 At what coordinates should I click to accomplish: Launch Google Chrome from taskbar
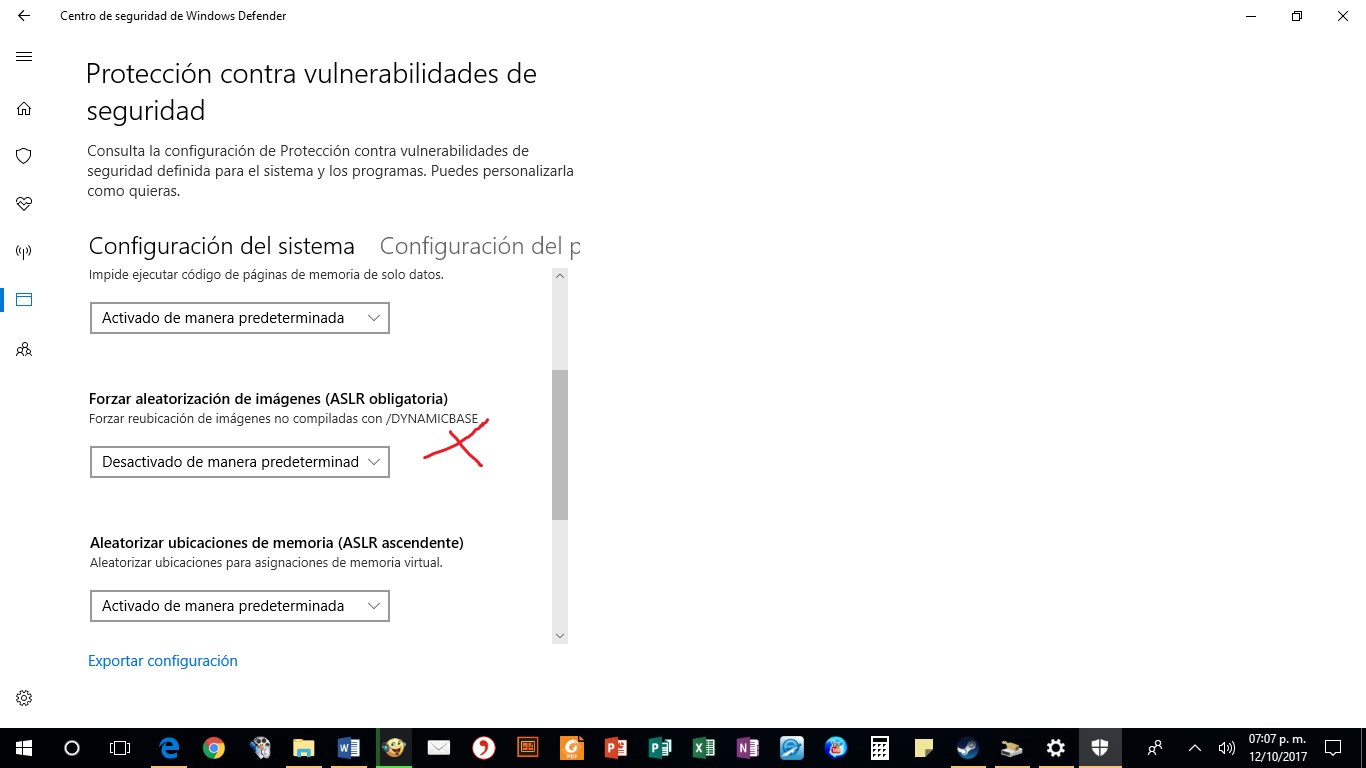coord(213,748)
